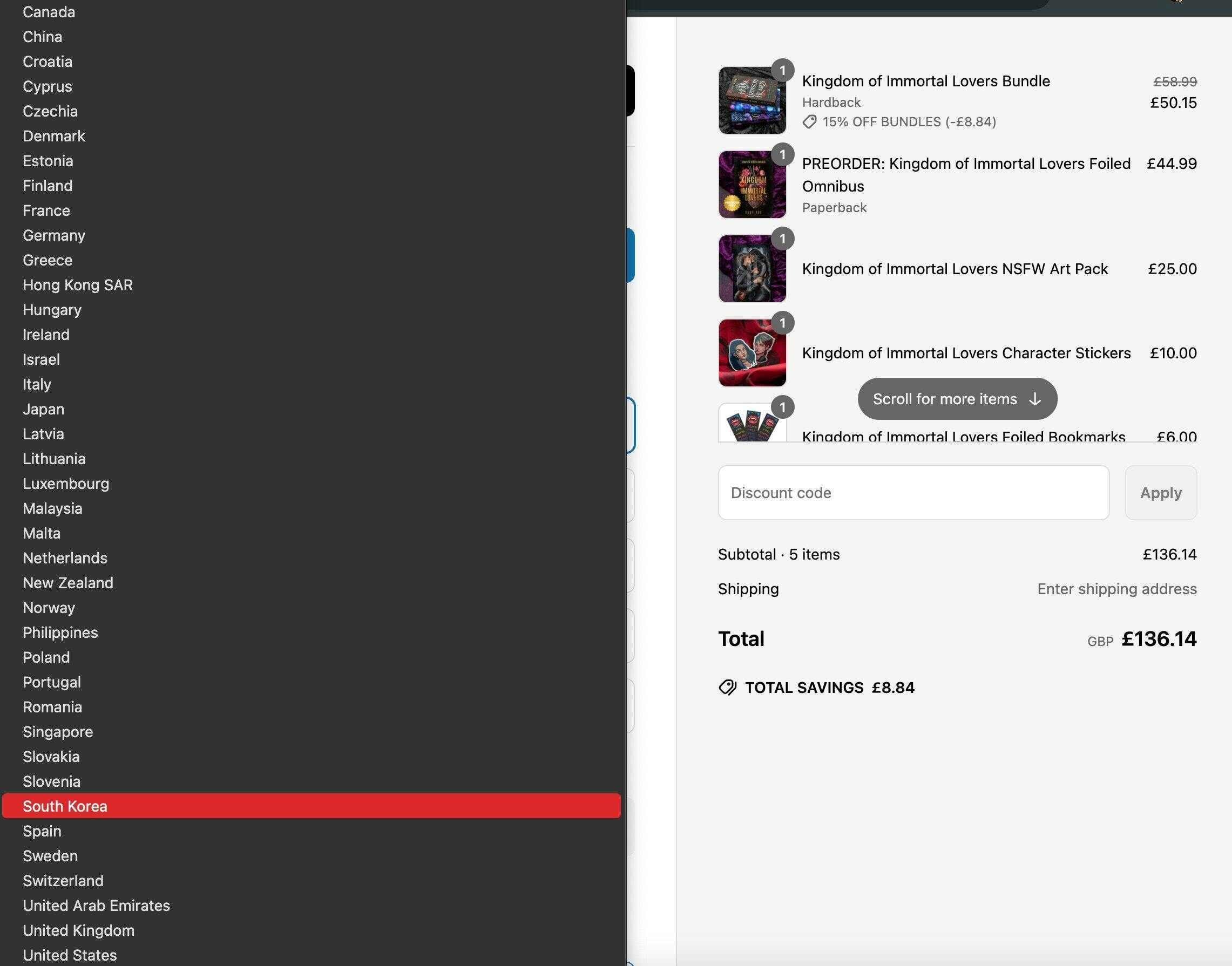The image size is (1232, 966).
Task: Click the Kingdom of Immortal Lovers Bundle thumbnail
Action: click(752, 100)
